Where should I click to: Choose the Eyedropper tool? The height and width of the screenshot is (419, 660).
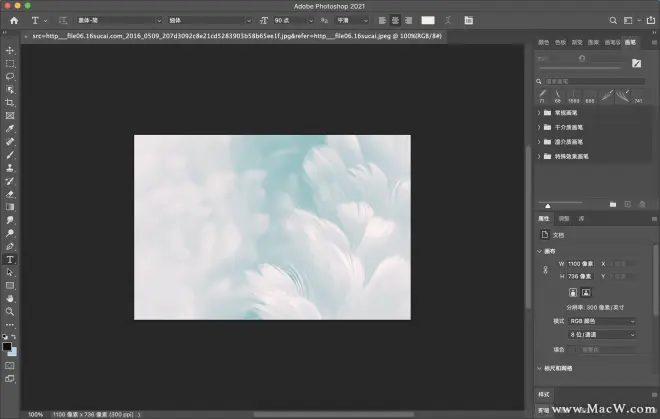(x=10, y=129)
